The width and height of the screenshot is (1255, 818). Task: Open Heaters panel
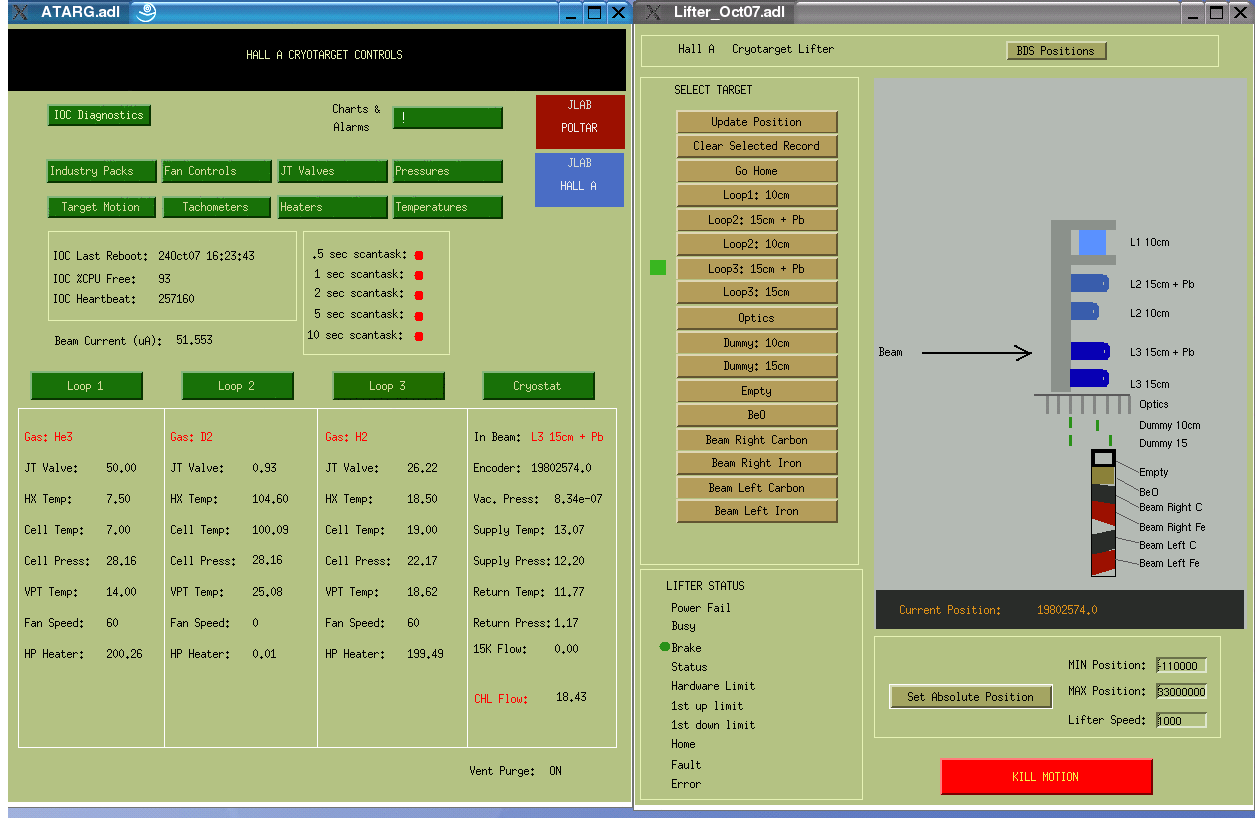[x=332, y=207]
